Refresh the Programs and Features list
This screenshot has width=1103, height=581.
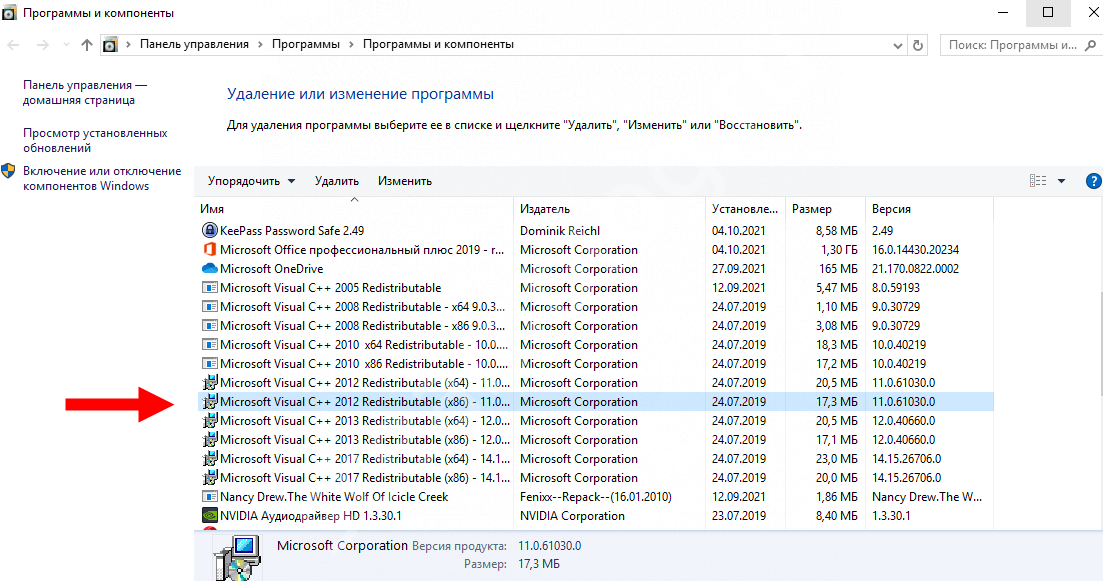(917, 45)
